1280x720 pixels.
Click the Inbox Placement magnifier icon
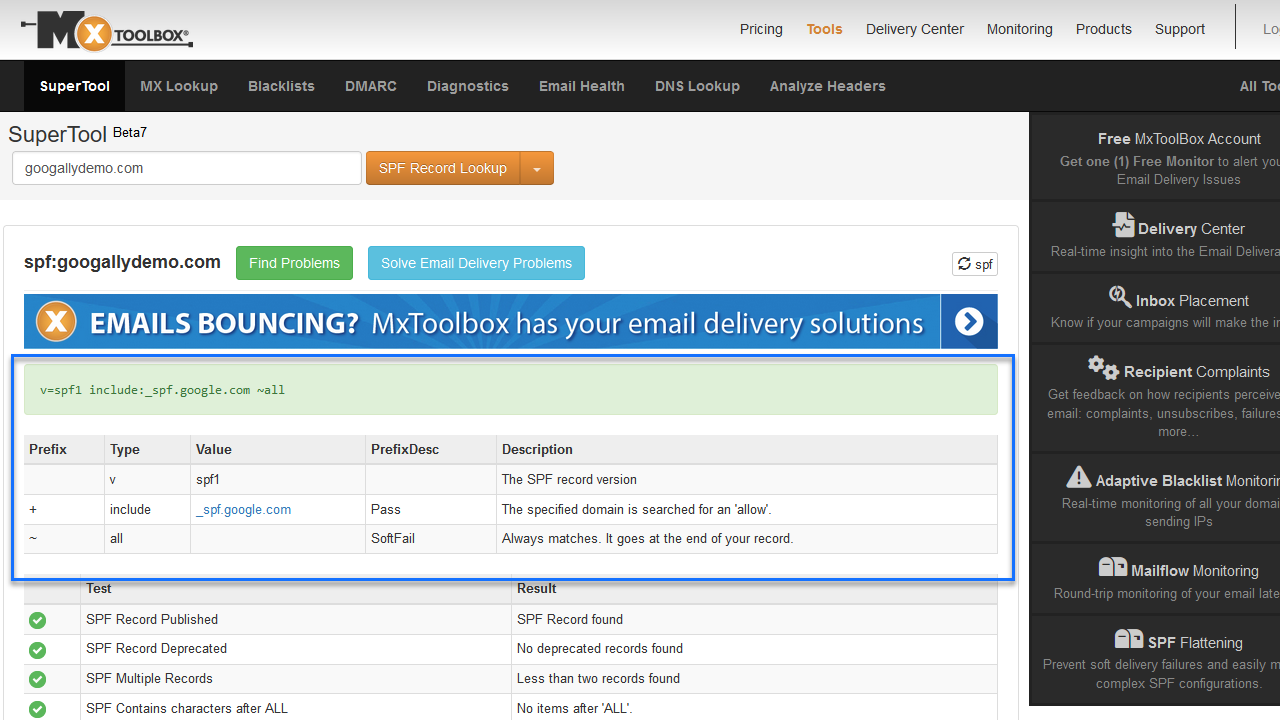[x=1120, y=297]
